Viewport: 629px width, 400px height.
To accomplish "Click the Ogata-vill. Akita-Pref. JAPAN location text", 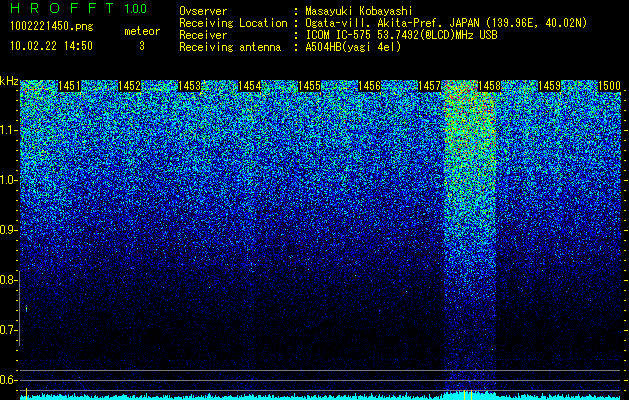I will pos(446,23).
